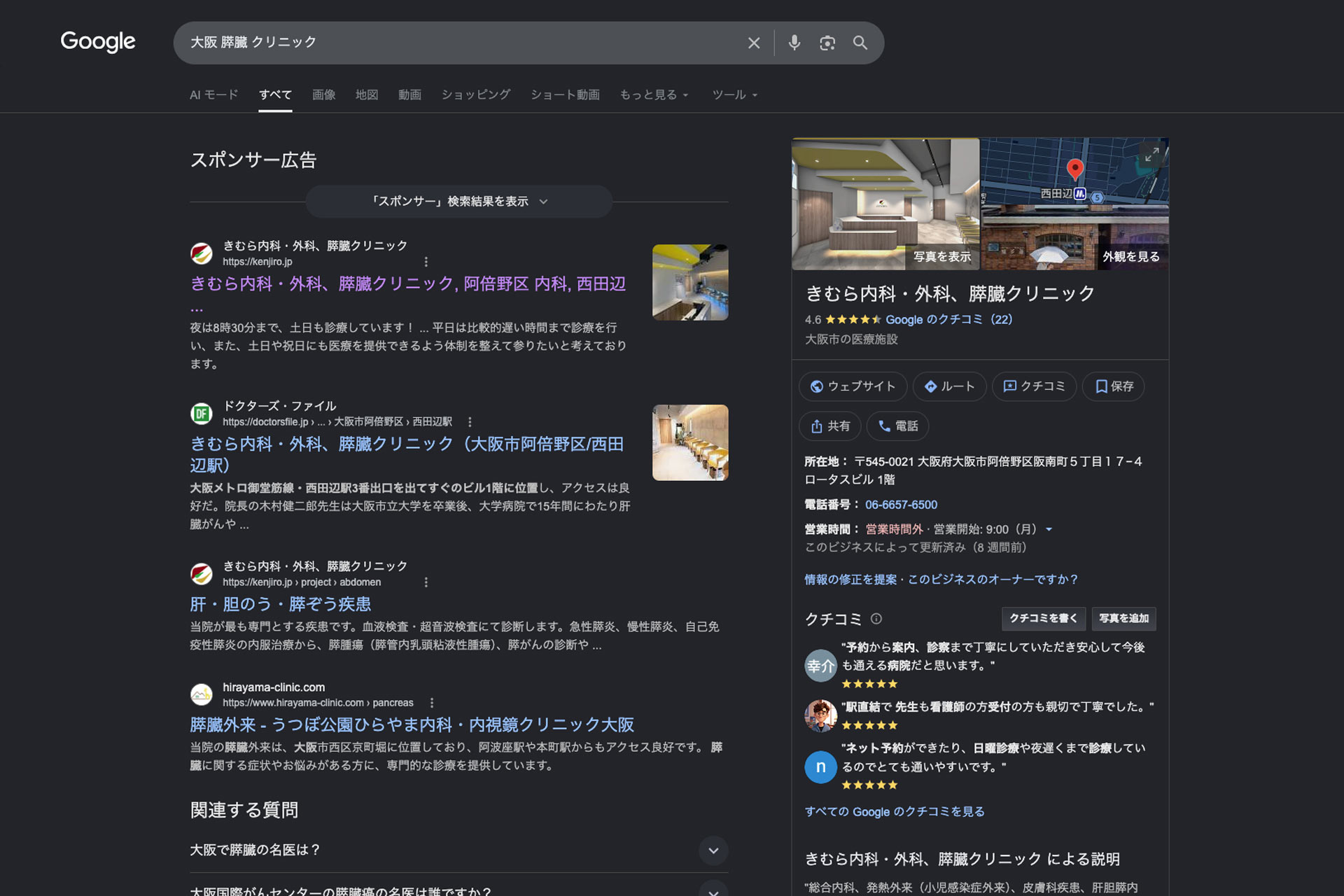Open options menu for kenjiro.jp abdomen result

[426, 582]
